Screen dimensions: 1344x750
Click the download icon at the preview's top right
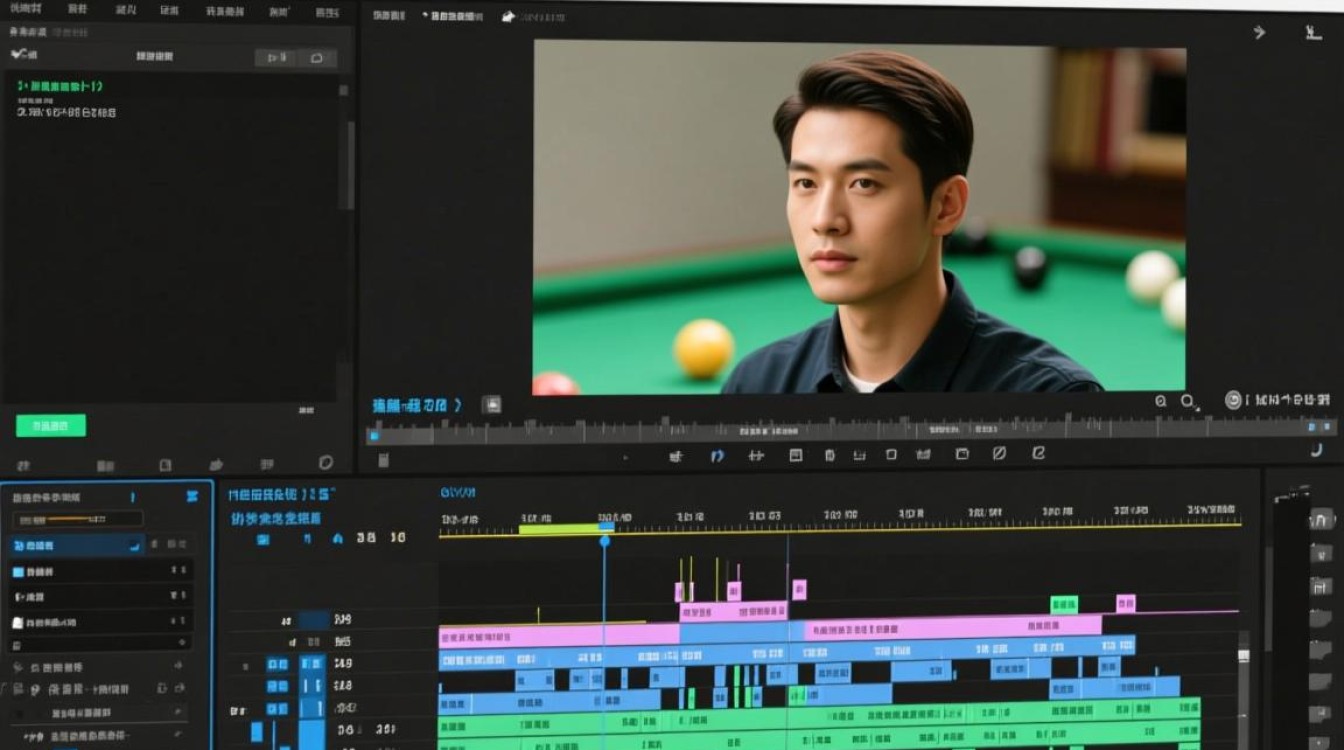[x=1314, y=32]
